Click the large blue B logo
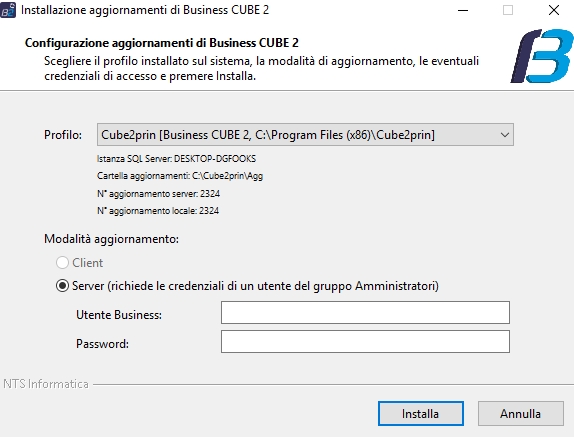This screenshot has width=574, height=437. [x=542, y=56]
